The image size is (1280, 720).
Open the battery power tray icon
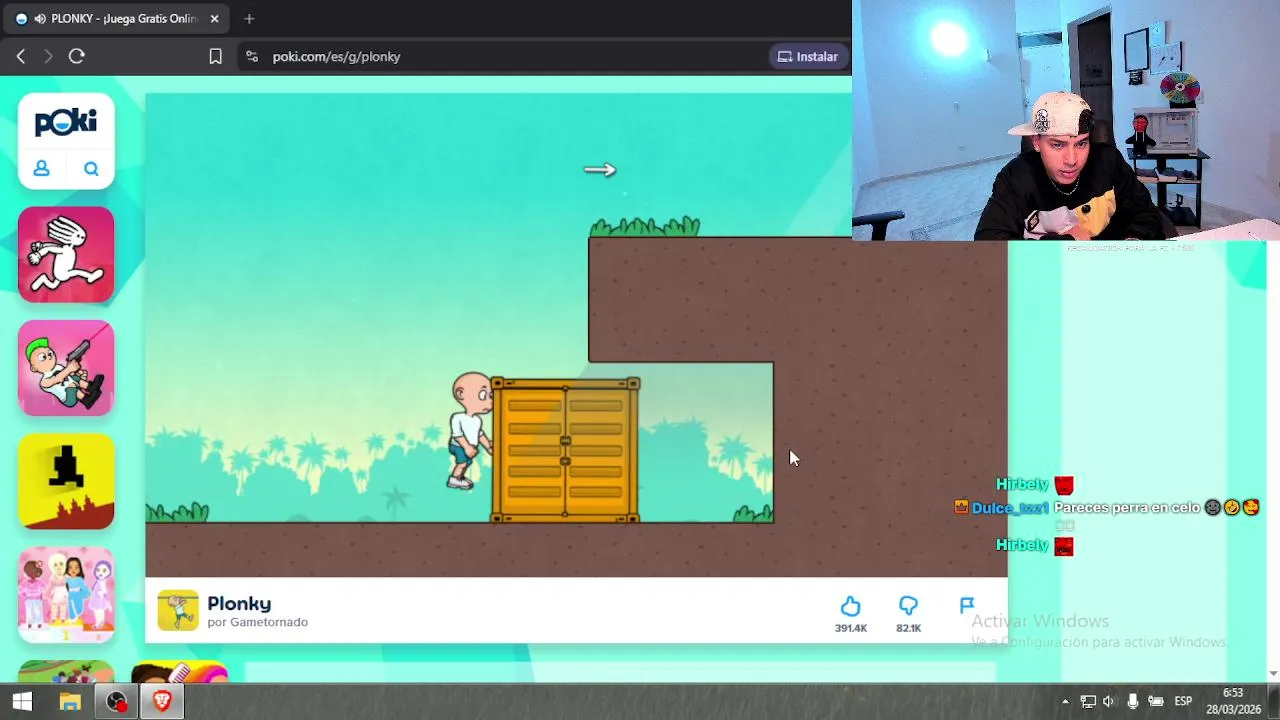pyautogui.click(x=1156, y=701)
